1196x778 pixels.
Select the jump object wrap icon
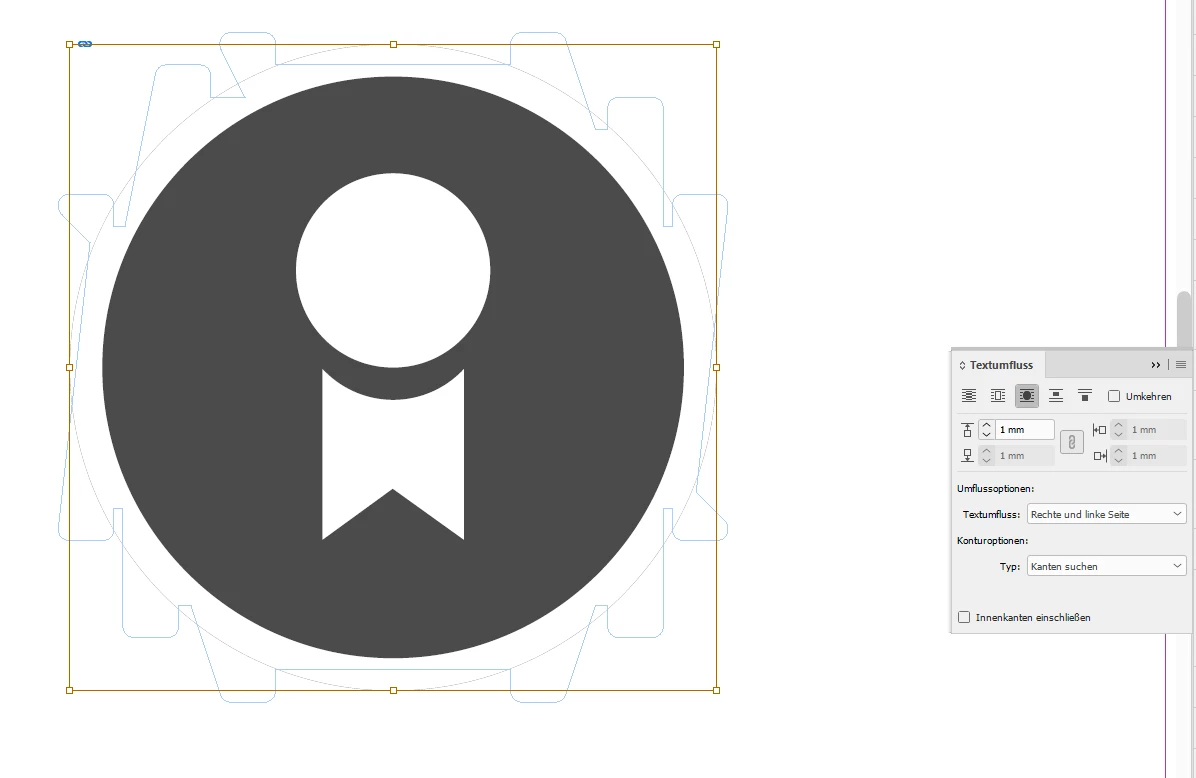coord(1056,396)
